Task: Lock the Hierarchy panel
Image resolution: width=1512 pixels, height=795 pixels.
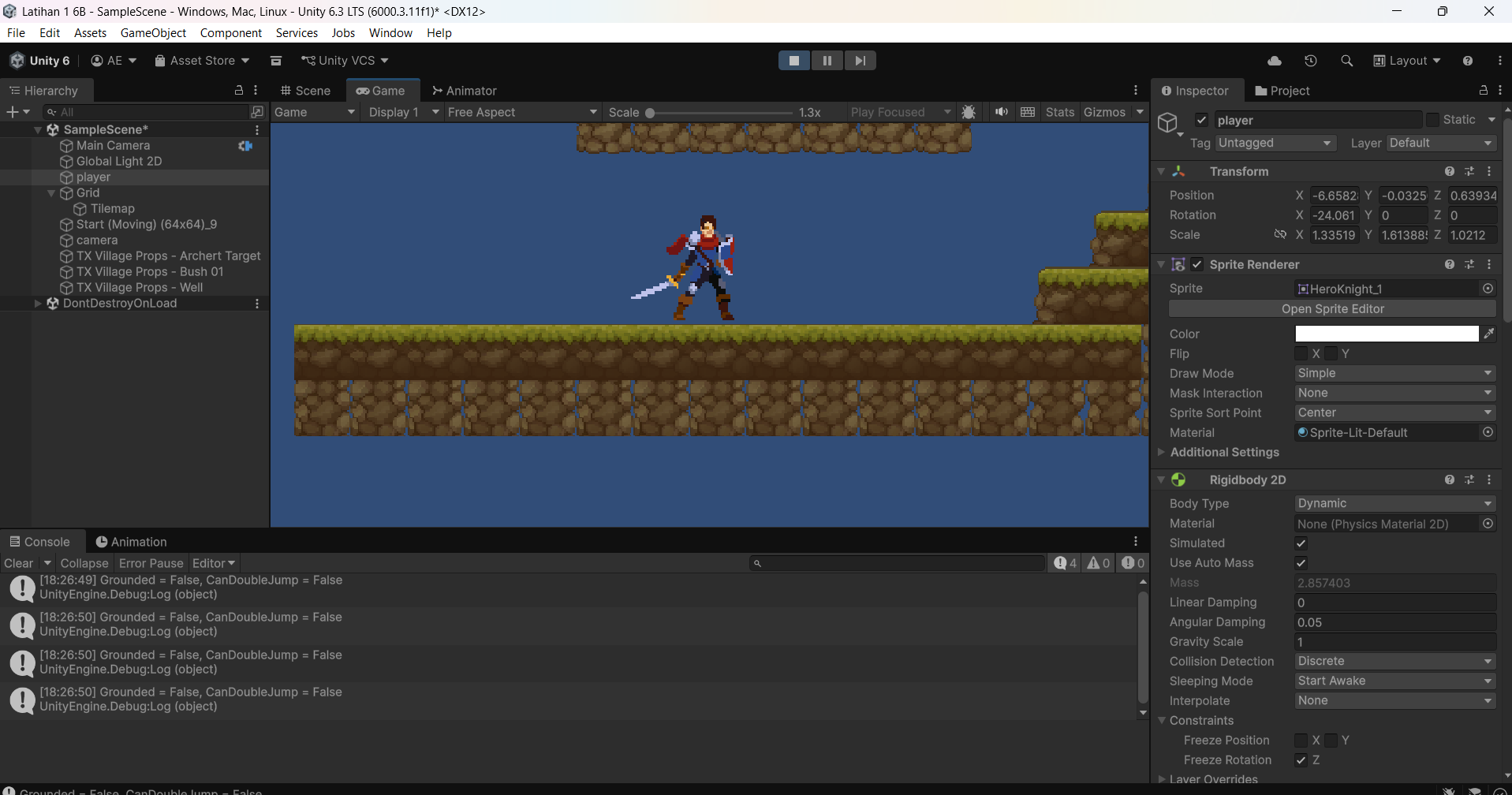Action: click(239, 91)
